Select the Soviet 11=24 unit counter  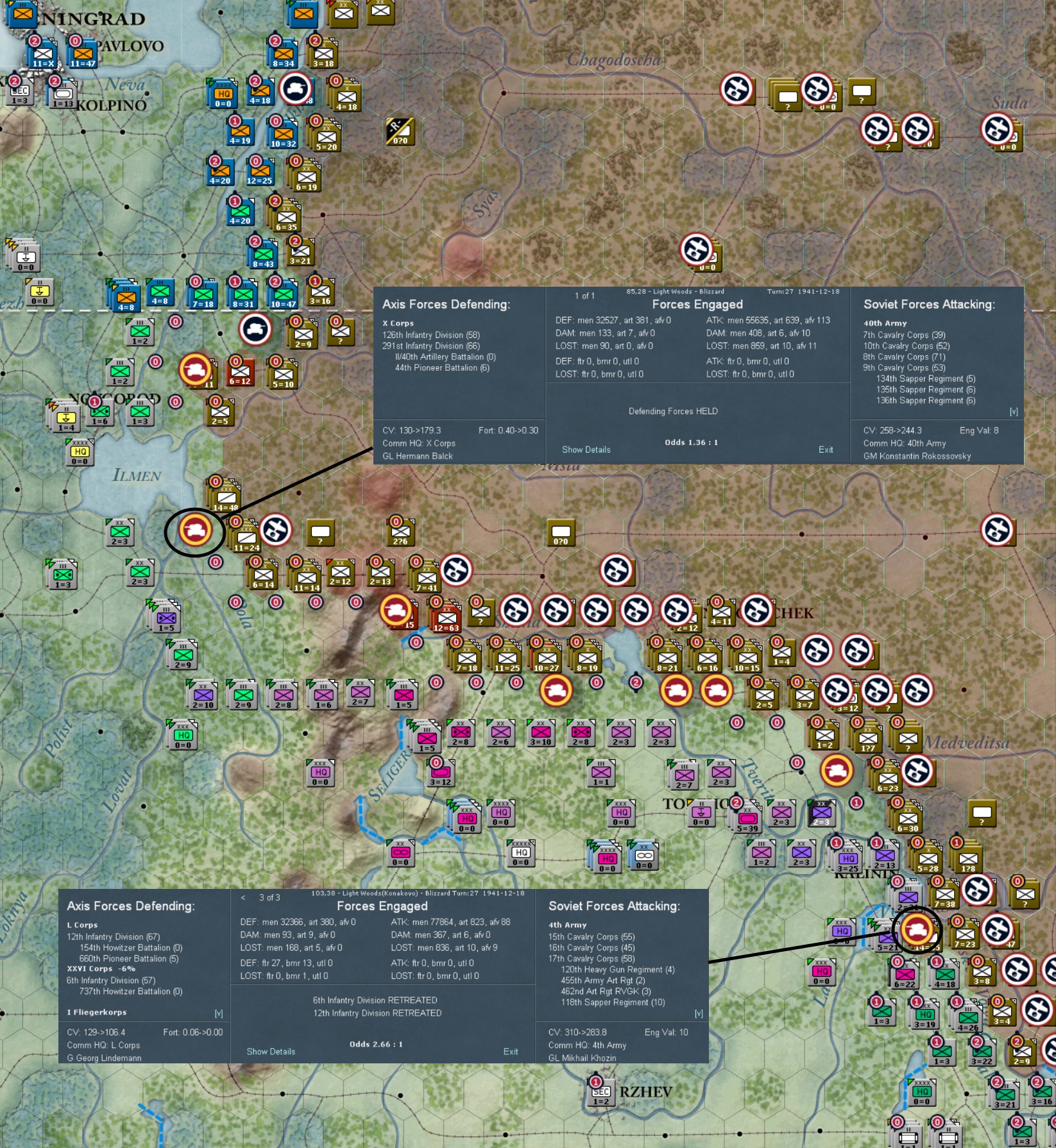tap(246, 537)
